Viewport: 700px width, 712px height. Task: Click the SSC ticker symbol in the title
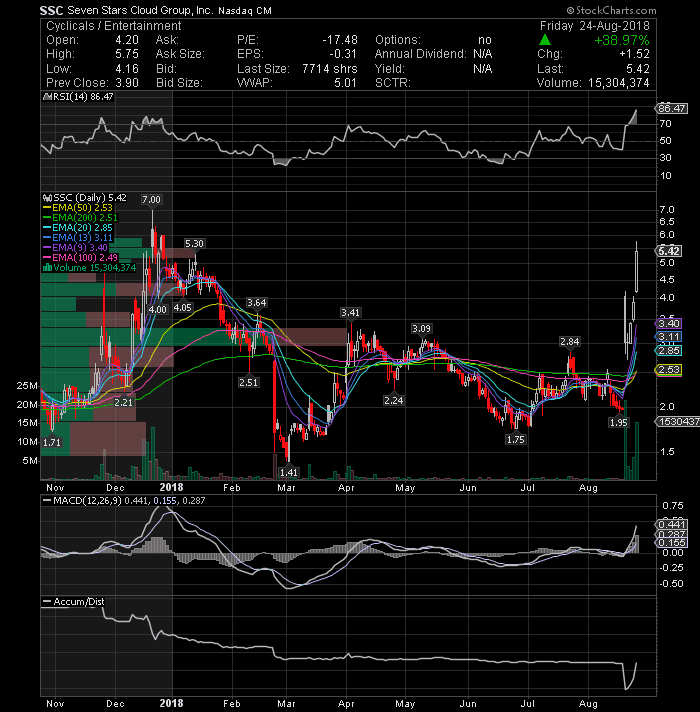click(51, 10)
